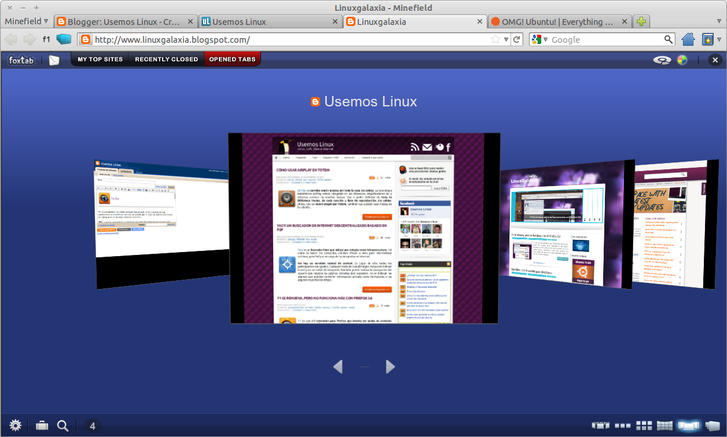The width and height of the screenshot is (727, 437).
Task: Select the single row layout icon
Action: (x=623, y=425)
